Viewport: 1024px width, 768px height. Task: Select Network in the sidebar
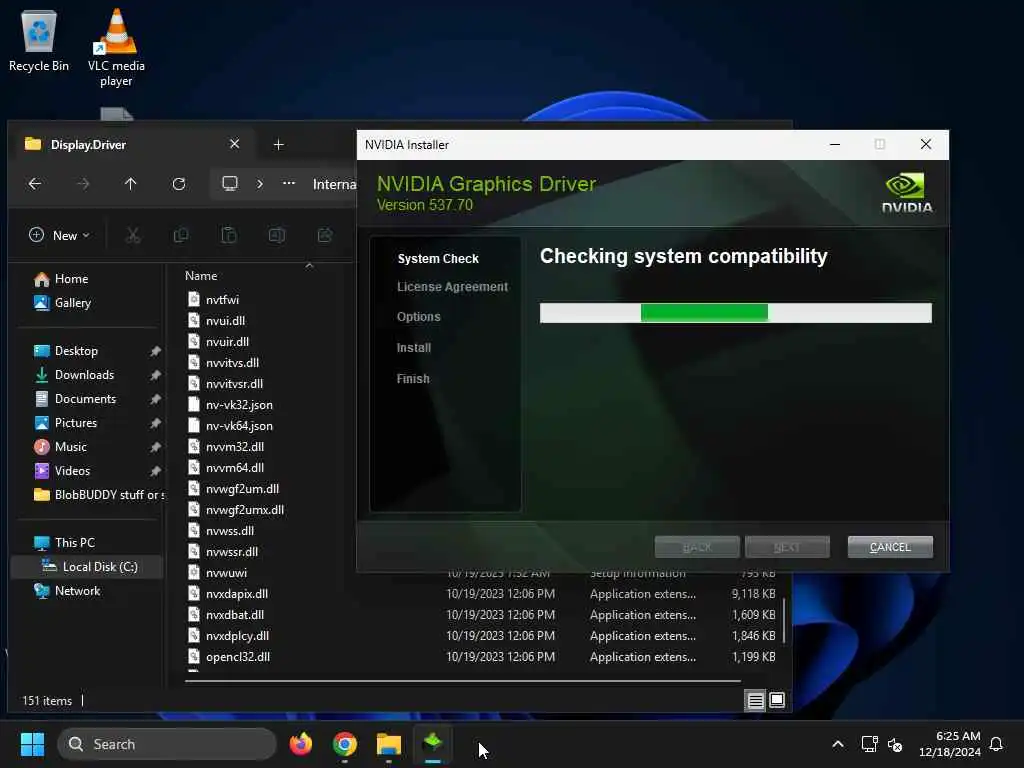click(x=77, y=591)
